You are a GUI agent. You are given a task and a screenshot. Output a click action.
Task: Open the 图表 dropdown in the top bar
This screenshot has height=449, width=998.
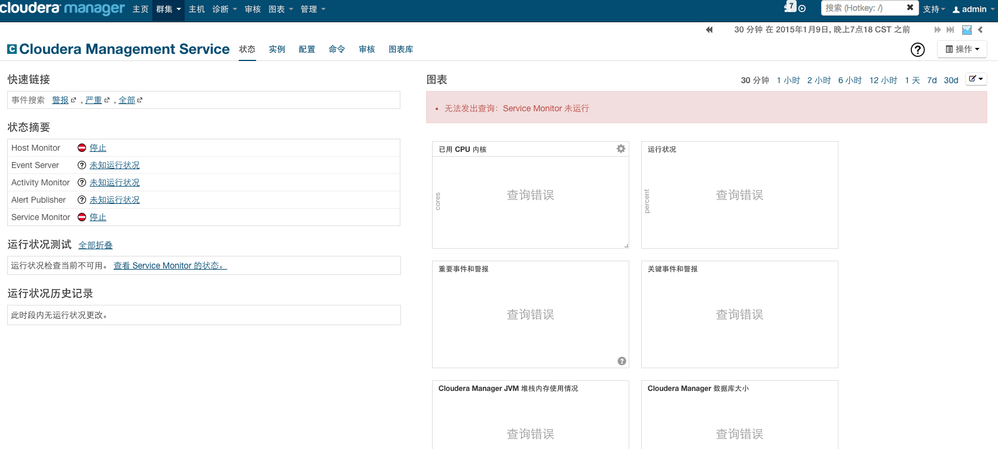[x=281, y=10]
